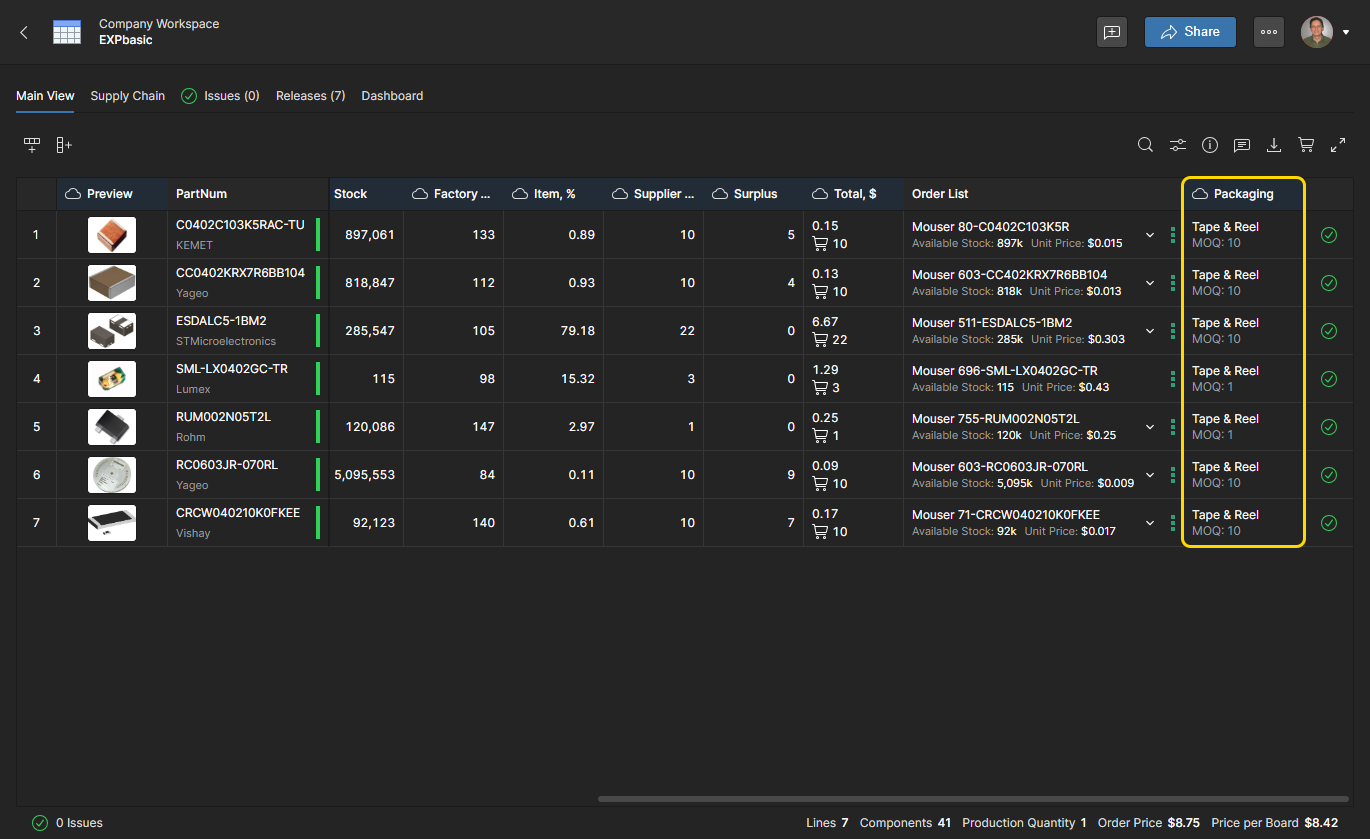Open the Releases (7) tab

pyautogui.click(x=310, y=96)
